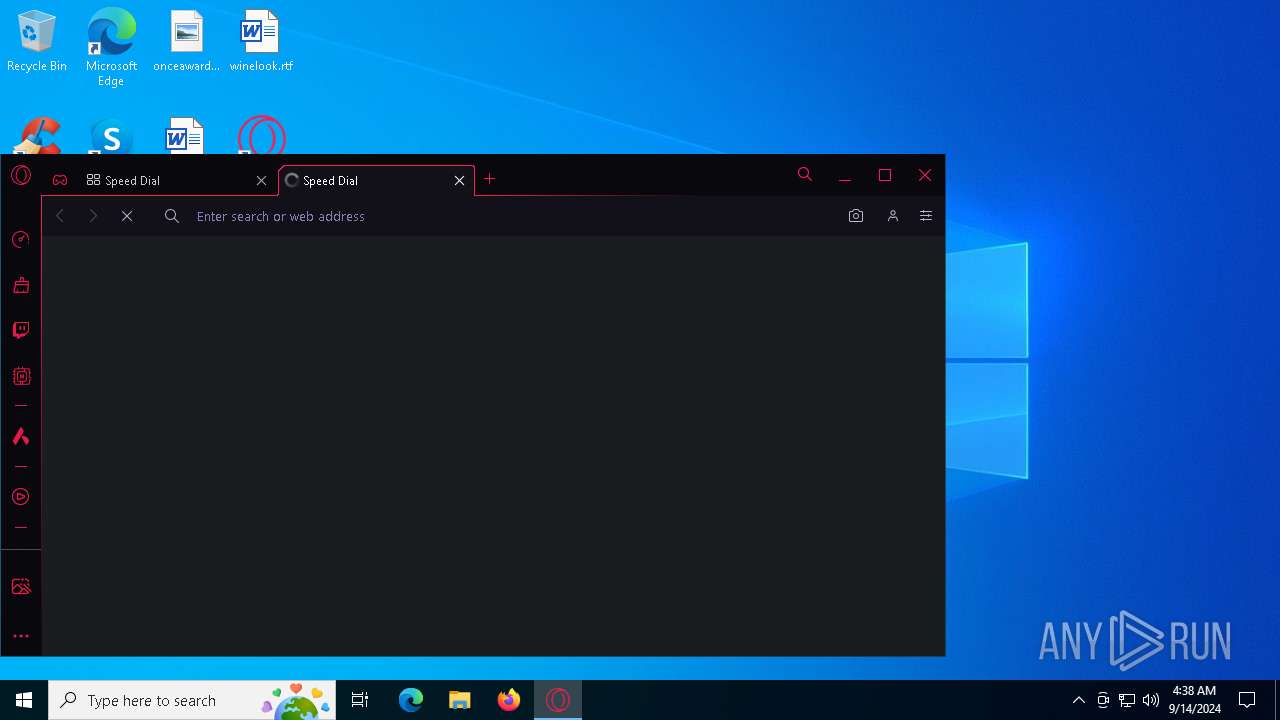
Task: Select the onceaward image file on desktop
Action: 187,42
